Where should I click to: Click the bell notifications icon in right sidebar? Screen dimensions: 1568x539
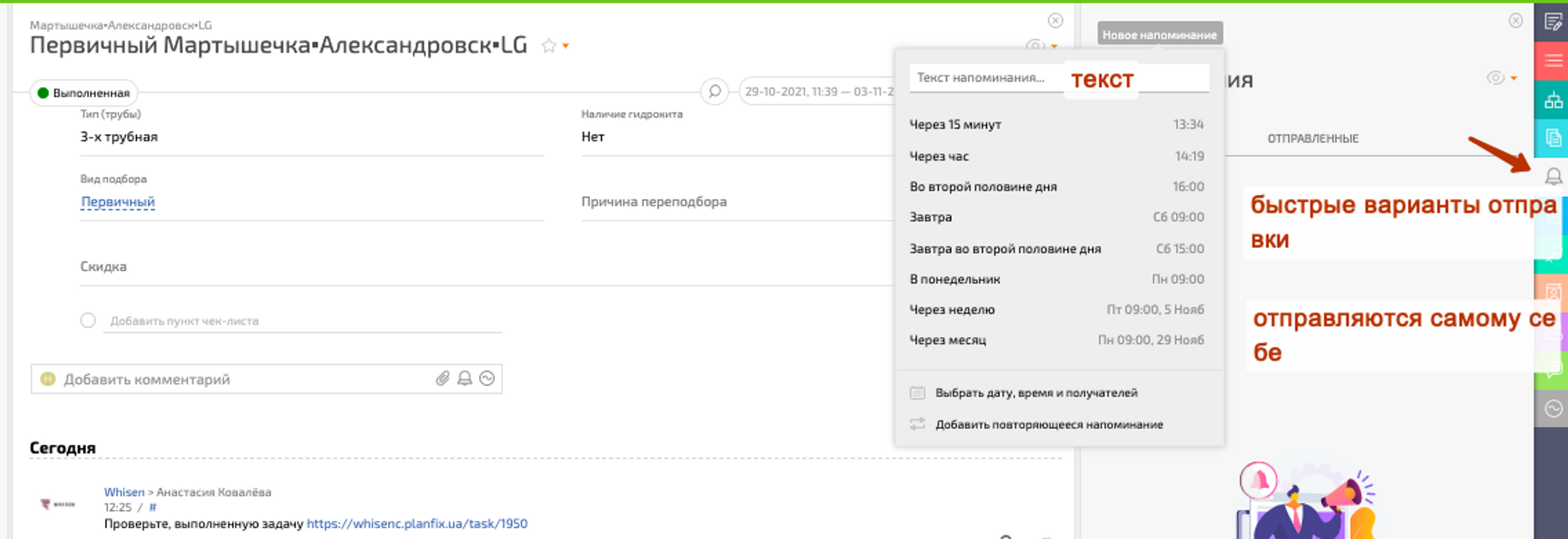pyautogui.click(x=1552, y=177)
